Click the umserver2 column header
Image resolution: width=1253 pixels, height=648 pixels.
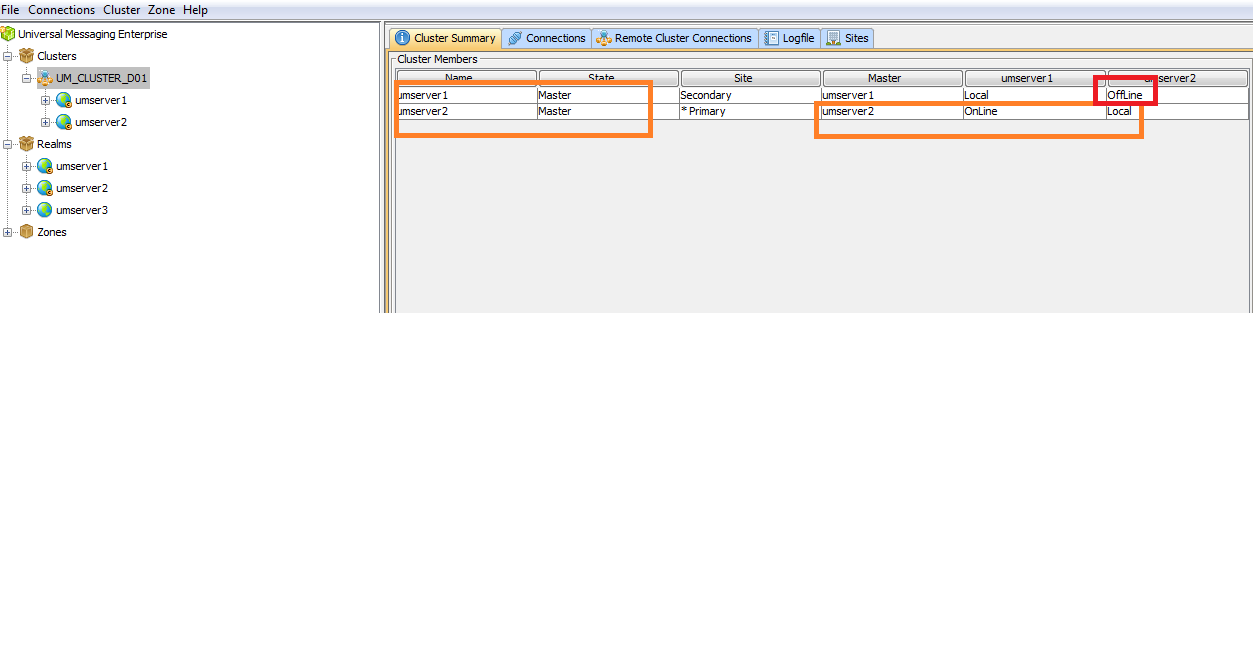[1177, 78]
